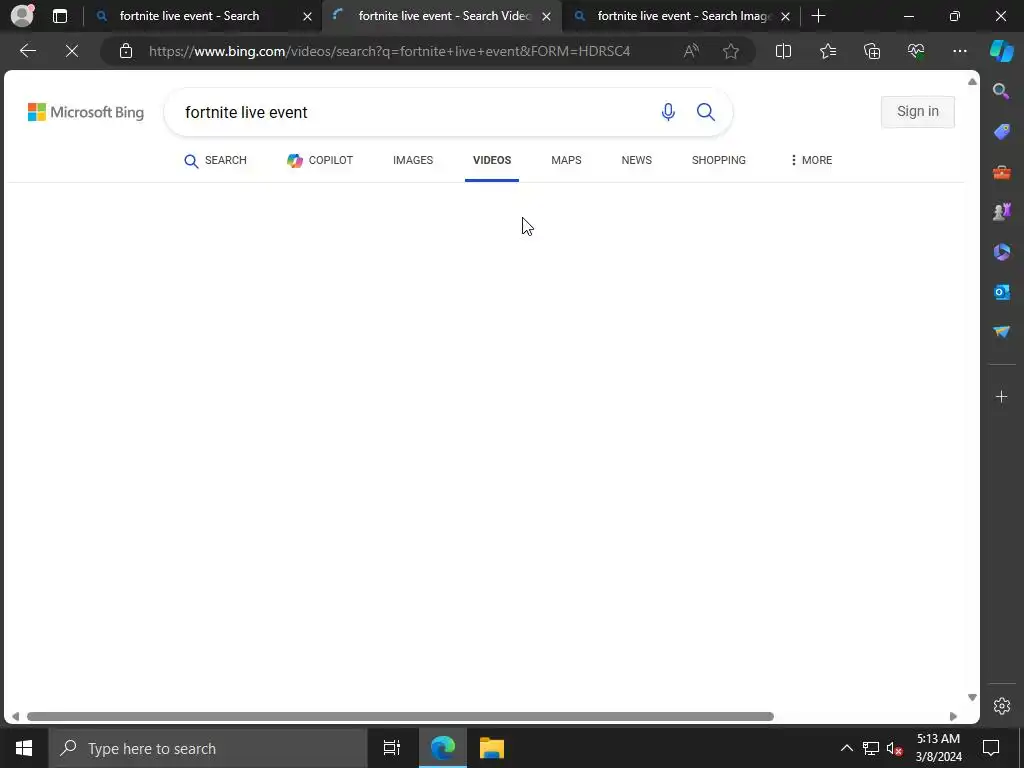This screenshot has width=1024, height=768.
Task: Close the Search Images browser tab
Action: click(786, 16)
